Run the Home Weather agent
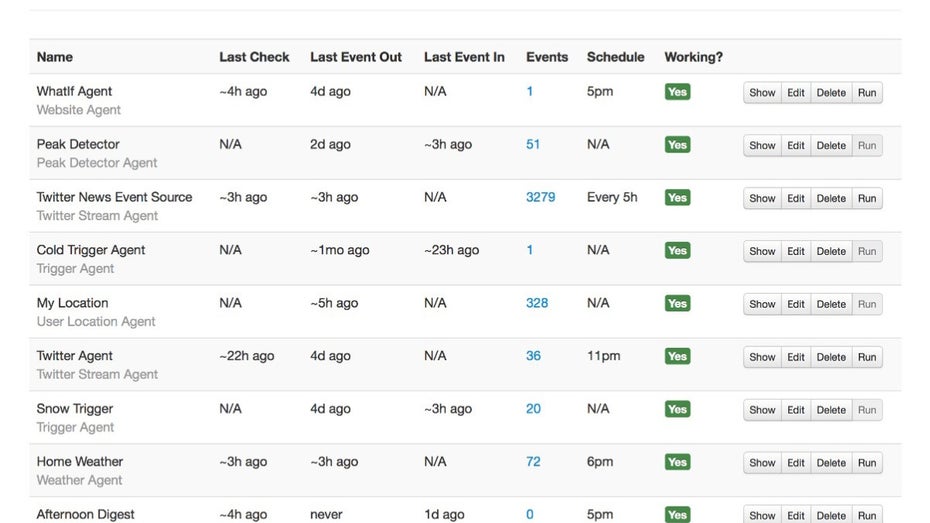This screenshot has width=930, height=523. 866,463
